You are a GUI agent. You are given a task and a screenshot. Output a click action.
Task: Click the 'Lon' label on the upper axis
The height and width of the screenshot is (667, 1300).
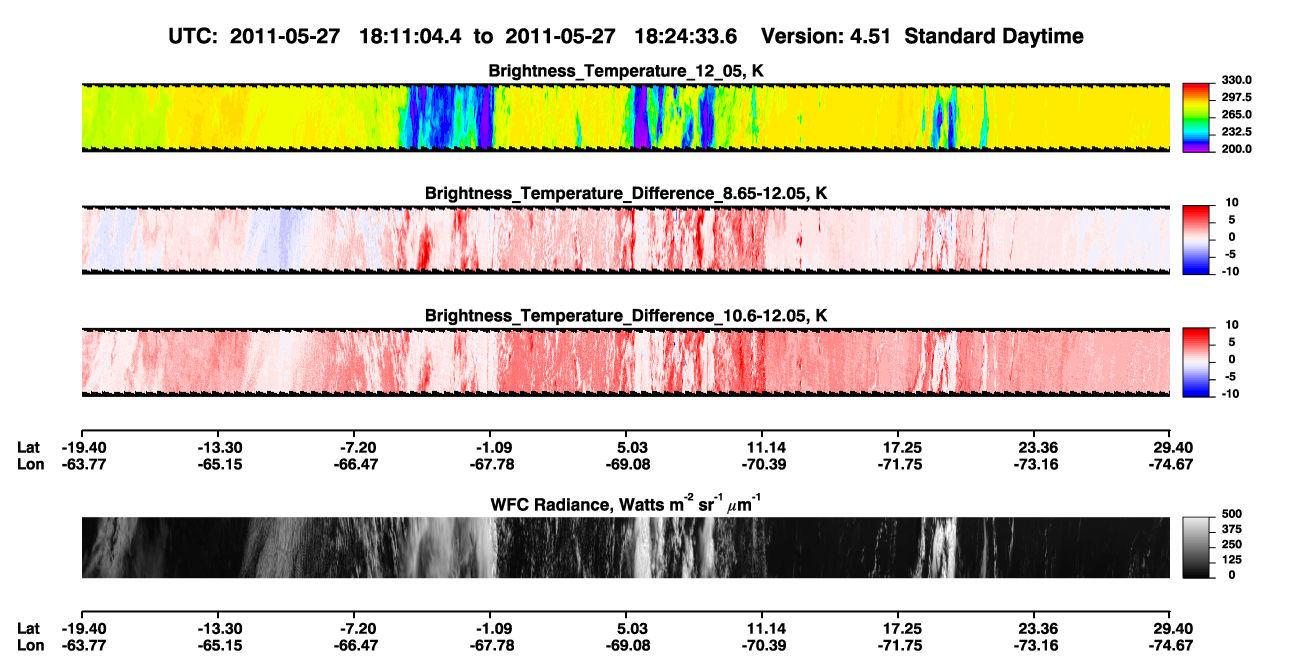click(x=30, y=464)
